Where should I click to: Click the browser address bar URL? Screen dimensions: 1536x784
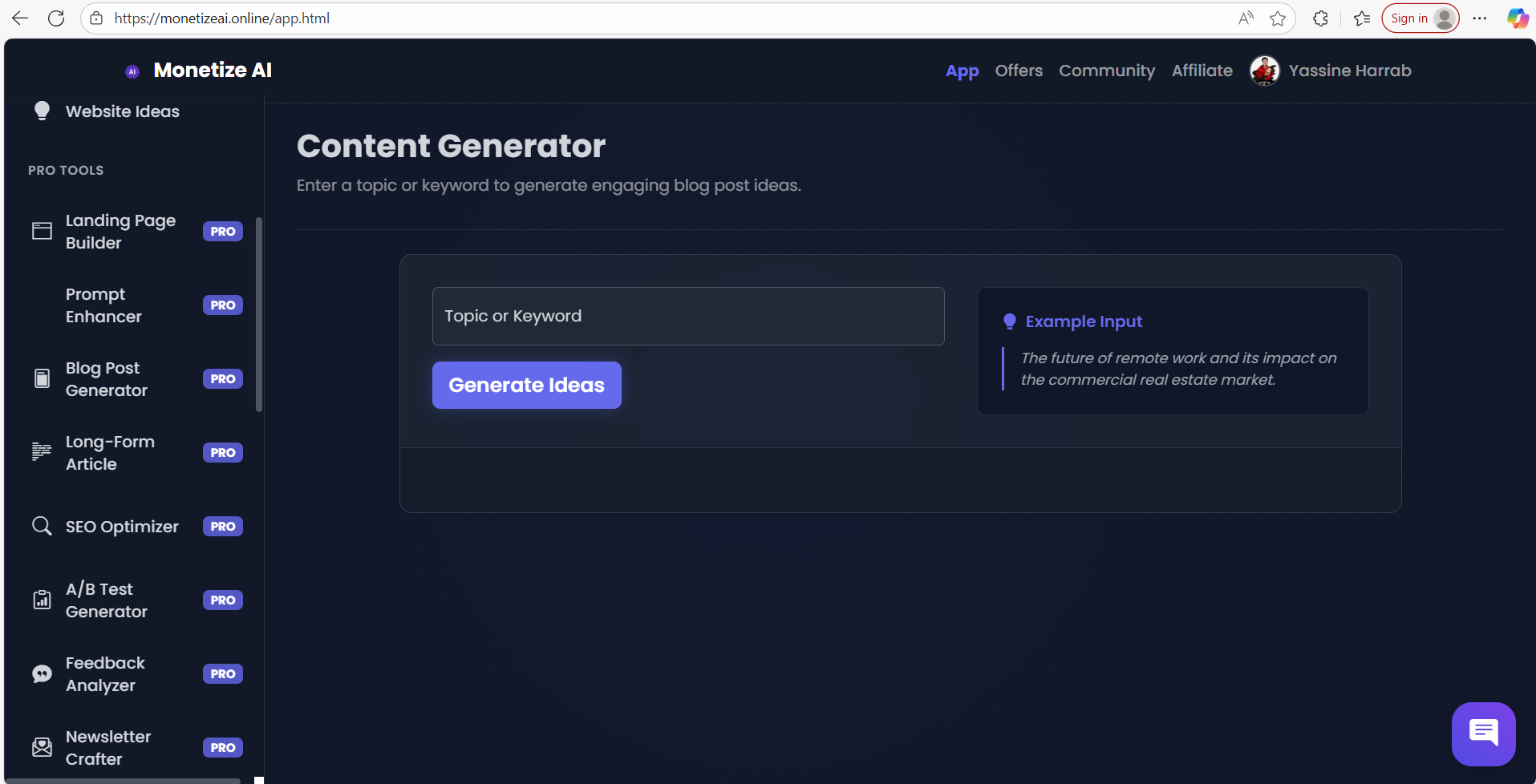(222, 18)
